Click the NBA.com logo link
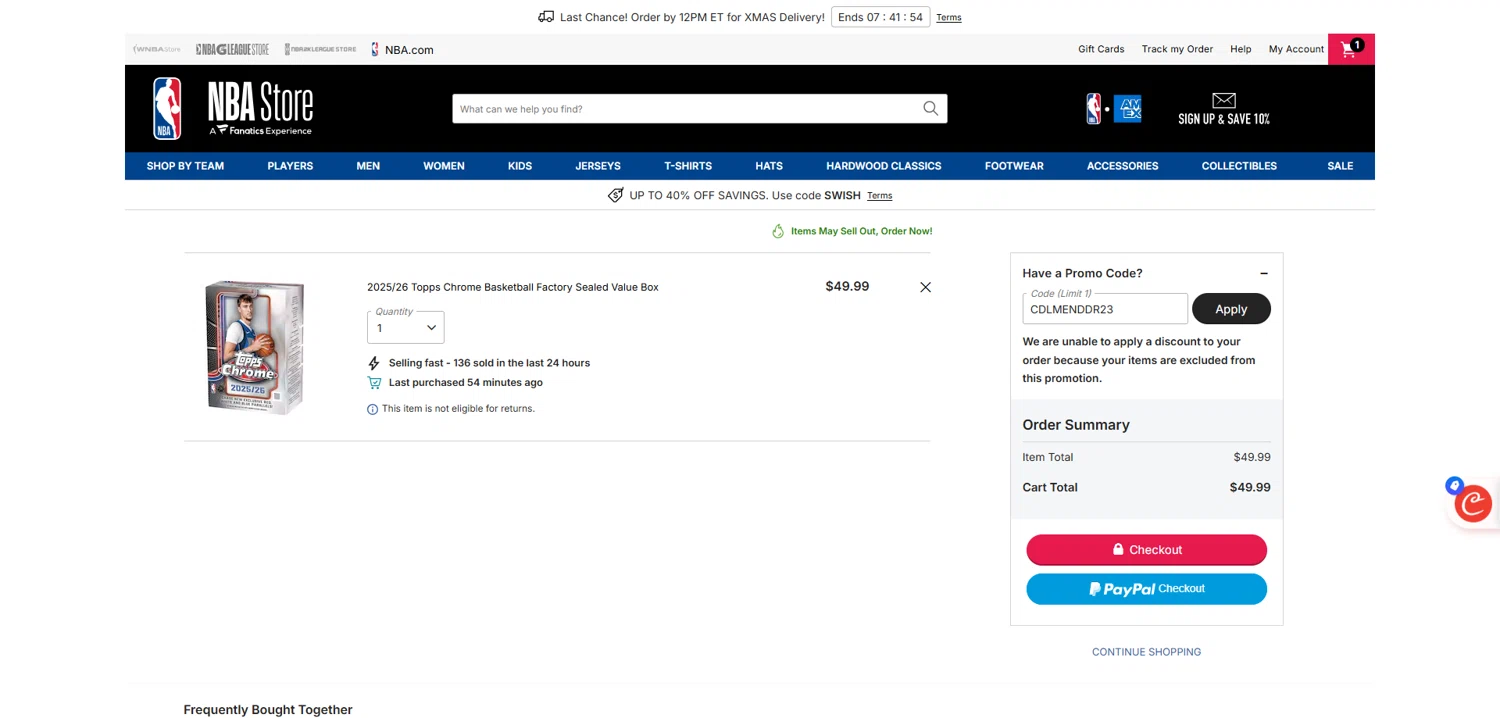This screenshot has width=1500, height=718. click(402, 49)
